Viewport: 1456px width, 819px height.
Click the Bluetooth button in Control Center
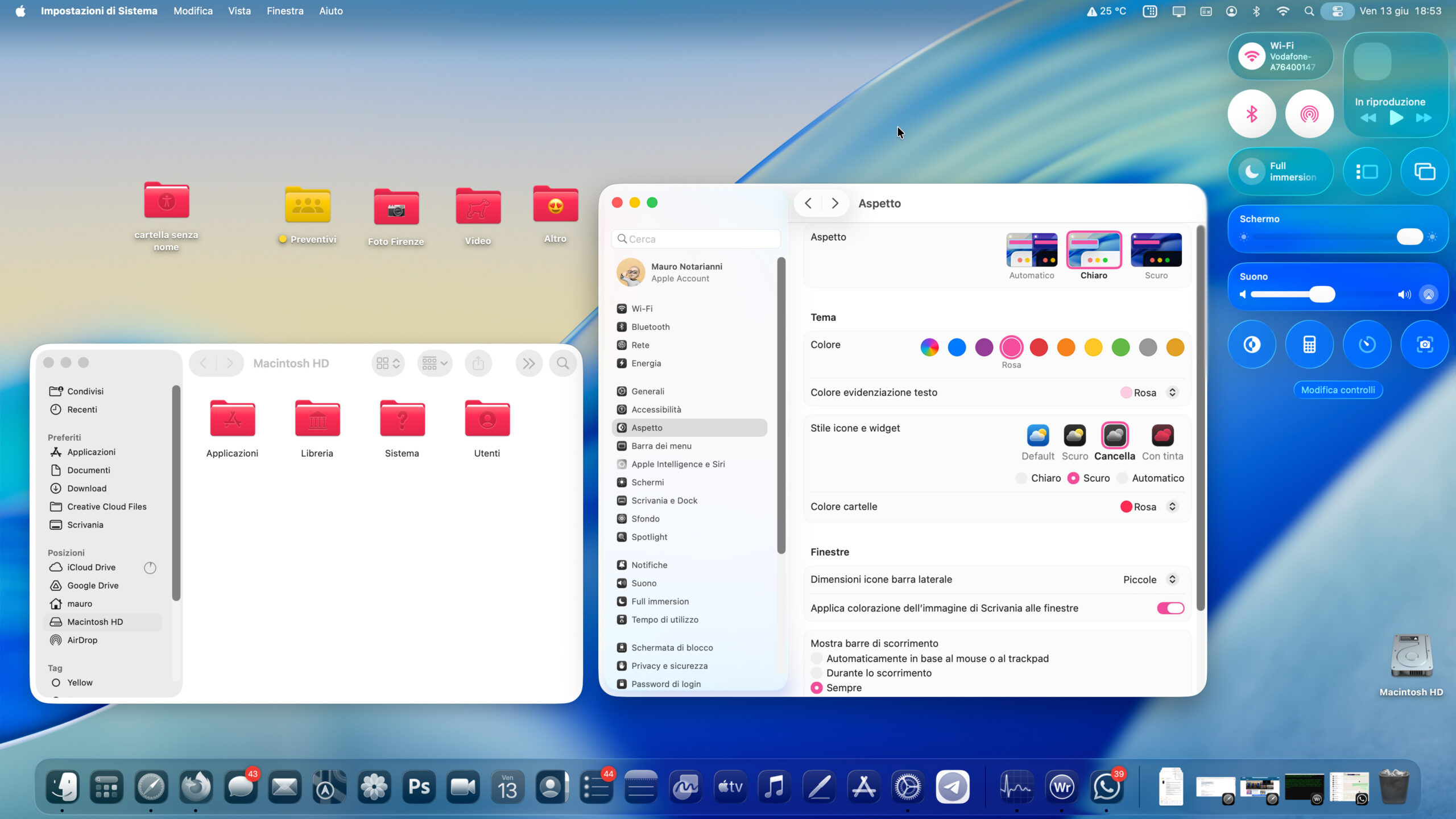[x=1251, y=114]
